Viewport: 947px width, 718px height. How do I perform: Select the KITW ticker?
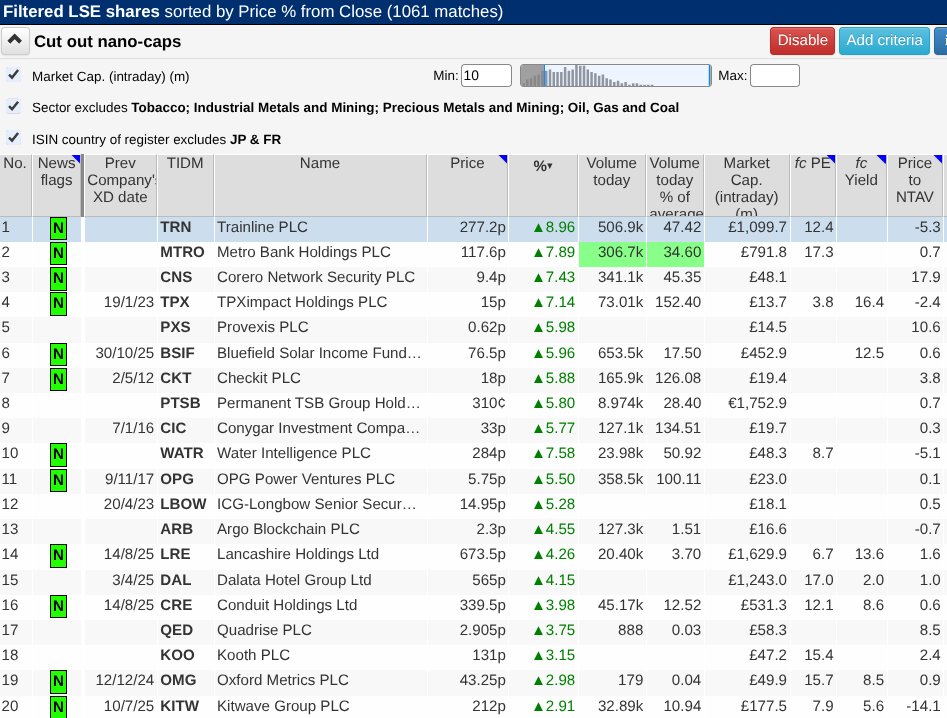tap(179, 706)
